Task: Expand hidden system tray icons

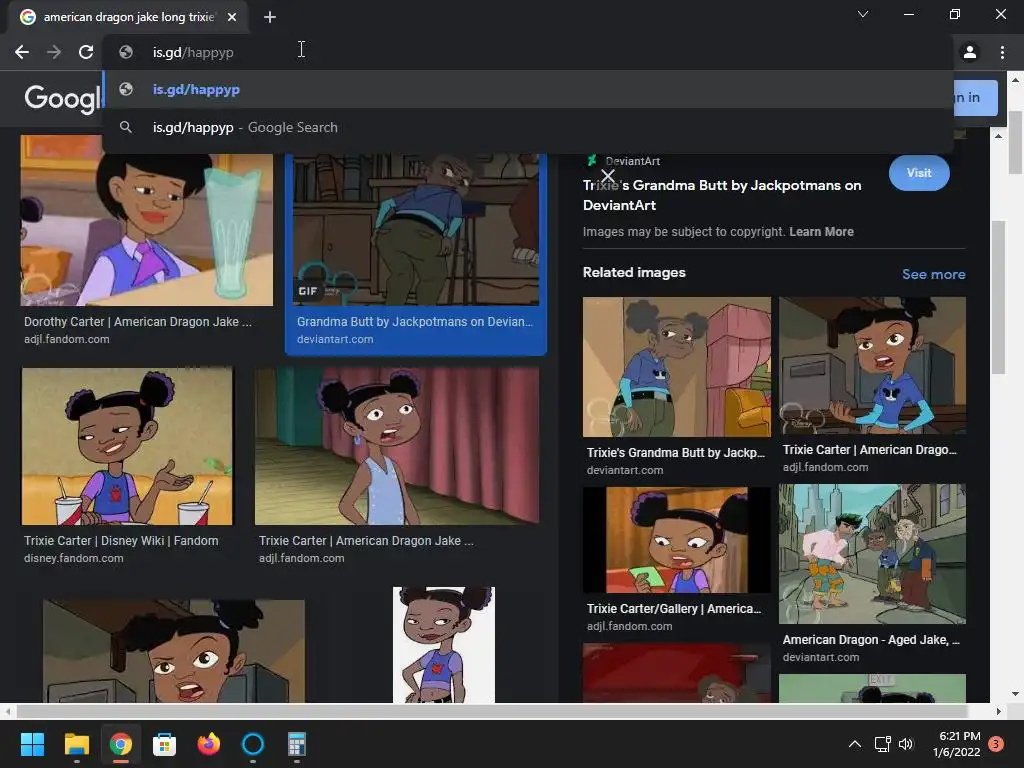Action: point(854,744)
